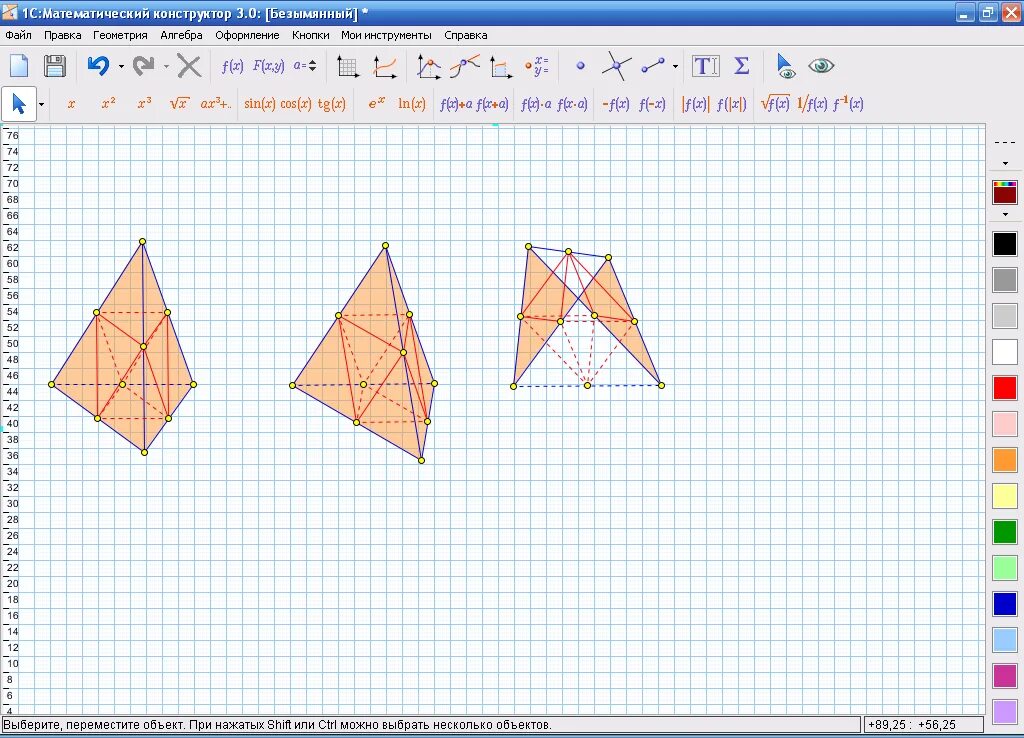The image size is (1024, 738).
Task: Apply the inverse function f⁻¹(x)
Action: (x=848, y=103)
